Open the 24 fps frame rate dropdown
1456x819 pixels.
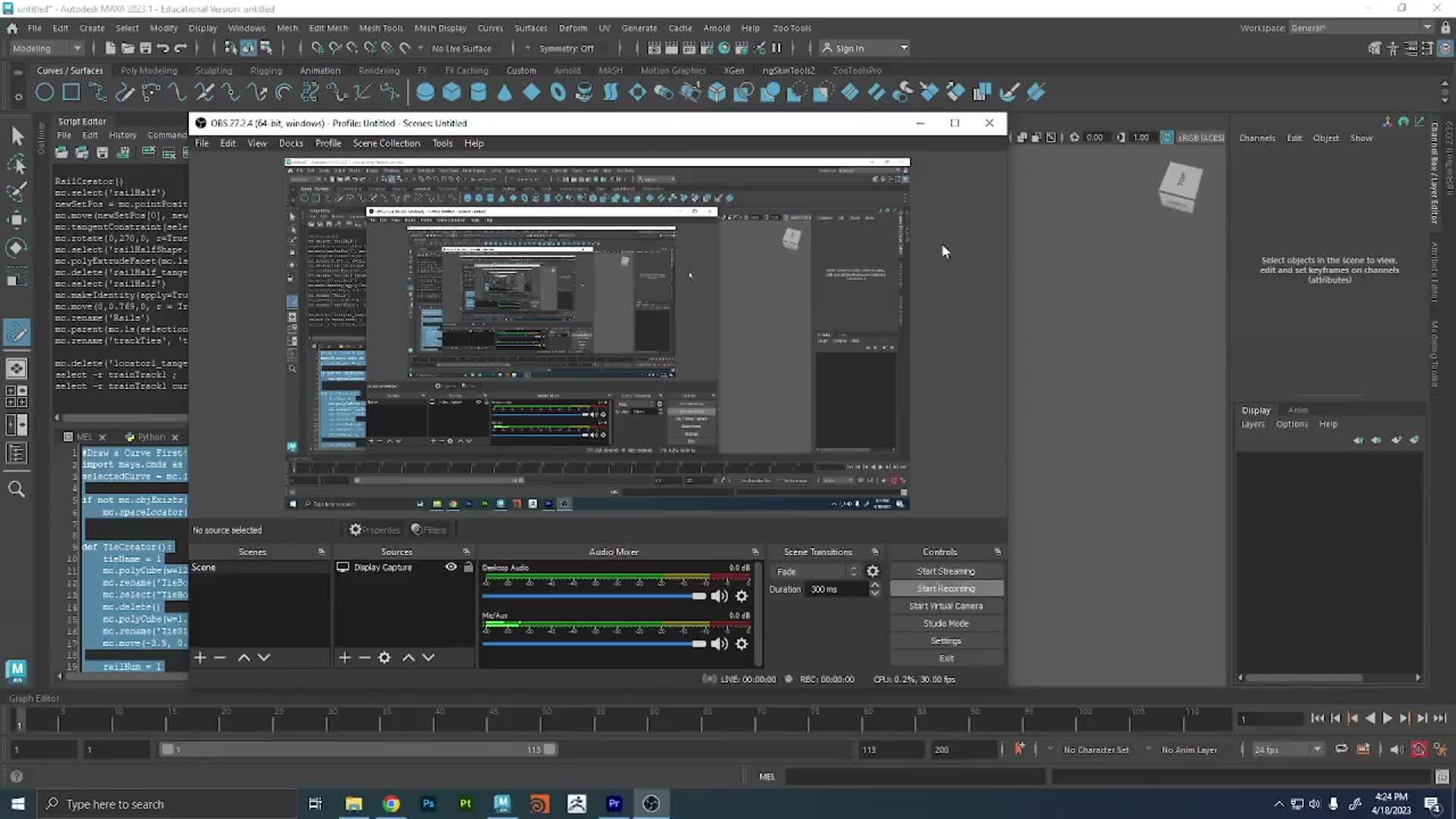[1287, 749]
